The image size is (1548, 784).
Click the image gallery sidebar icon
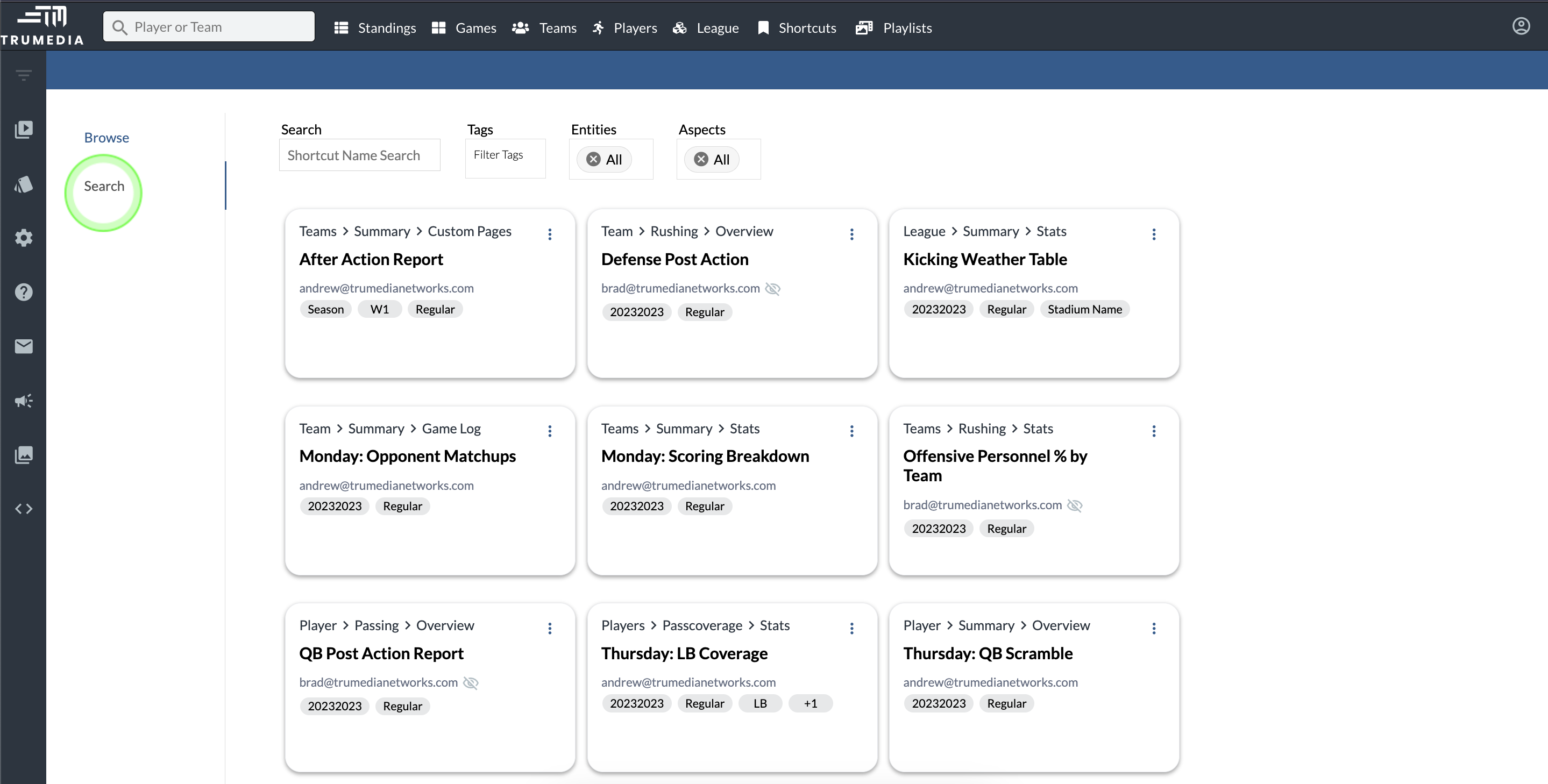(x=24, y=455)
